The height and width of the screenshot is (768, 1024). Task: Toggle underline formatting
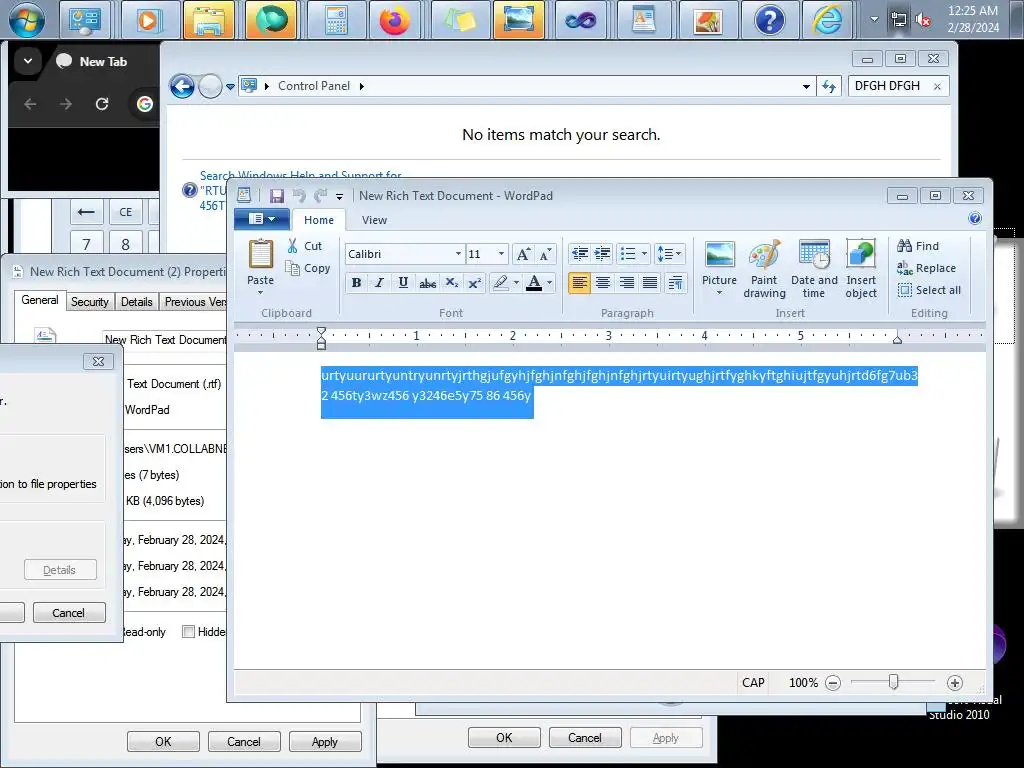pos(403,283)
